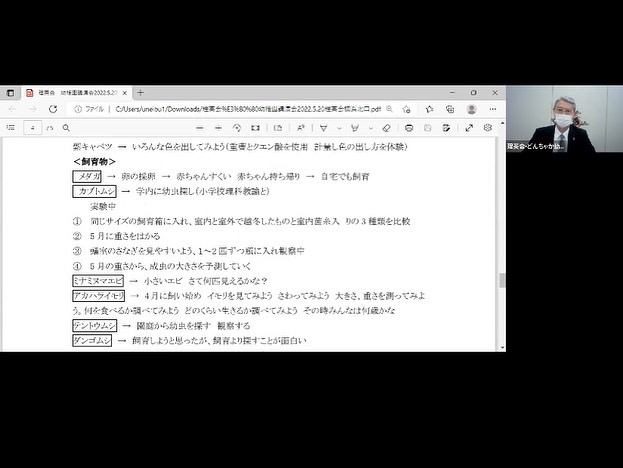
Task: Select the PDF browser tab
Action: pos(75,93)
